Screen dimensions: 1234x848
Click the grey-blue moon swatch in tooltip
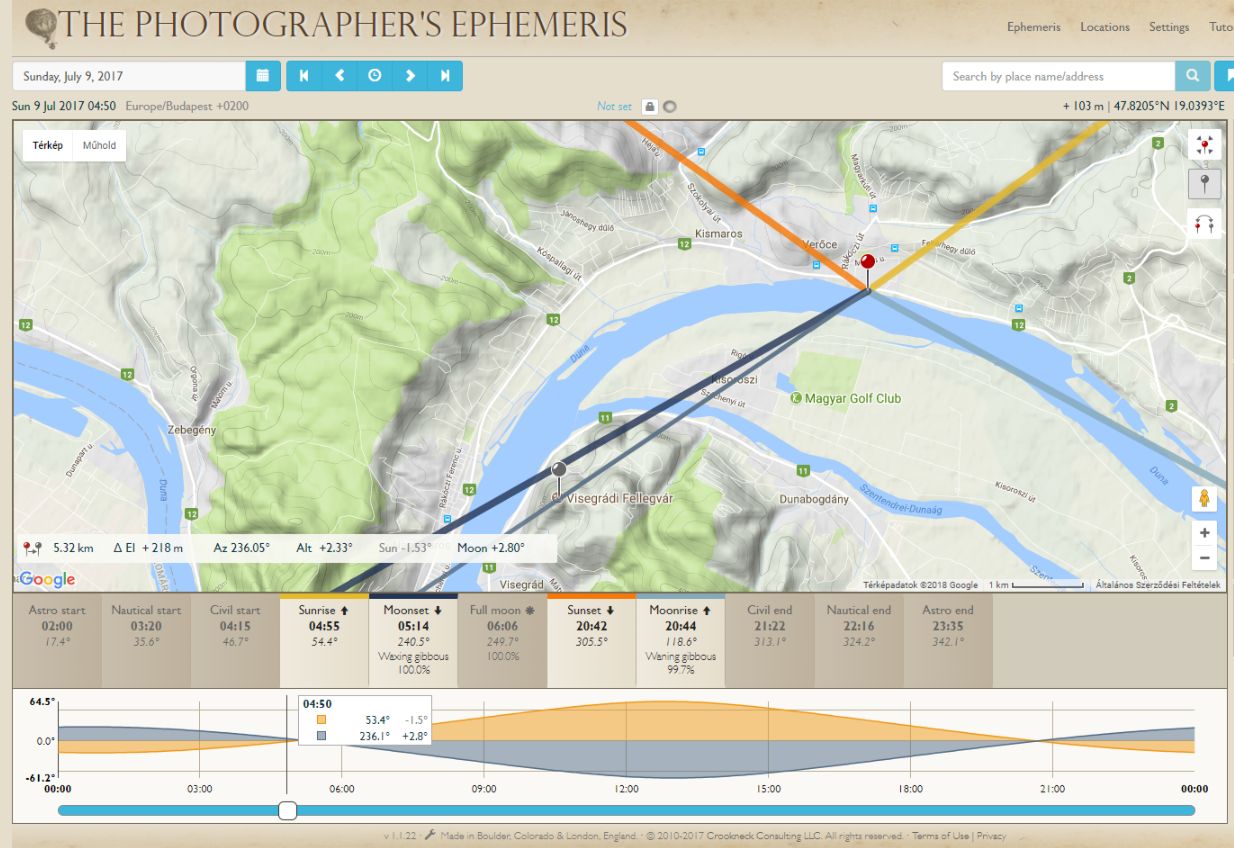321,736
